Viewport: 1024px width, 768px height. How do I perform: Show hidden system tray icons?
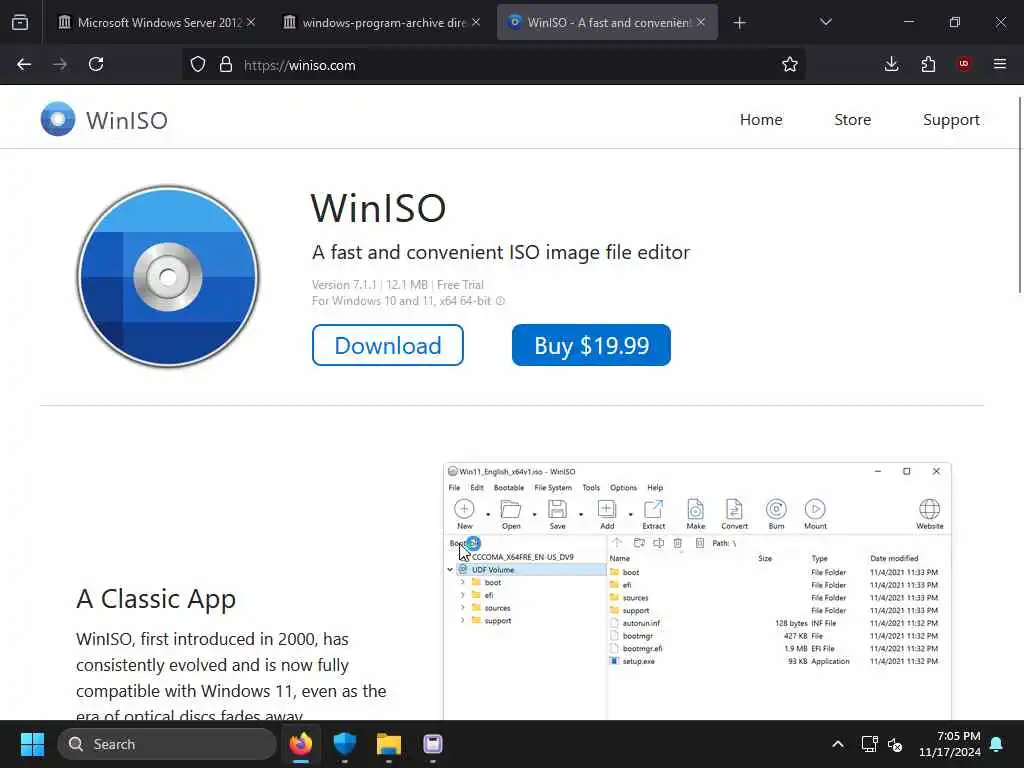838,744
